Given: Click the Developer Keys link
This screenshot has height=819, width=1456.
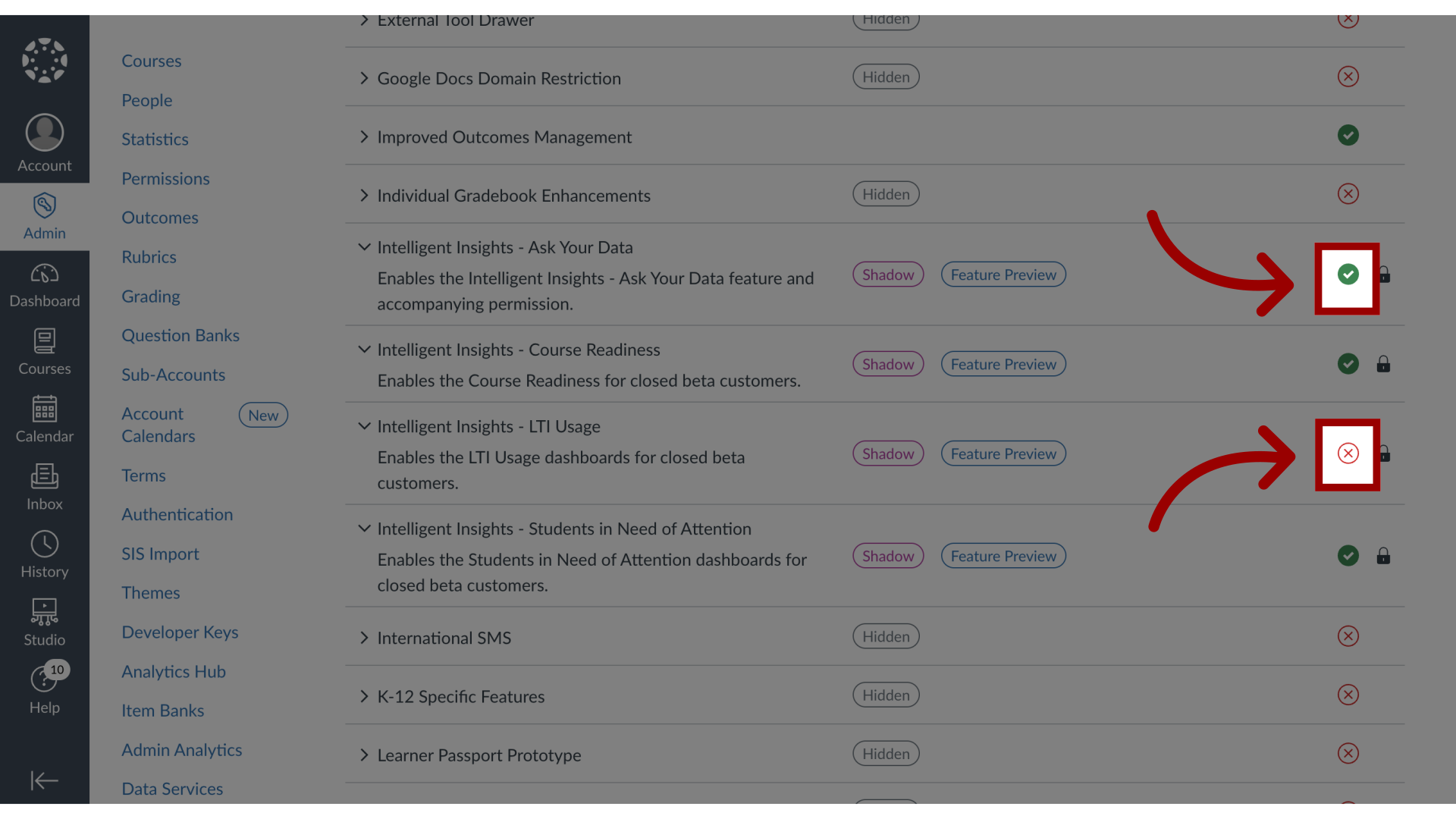Looking at the screenshot, I should pyautogui.click(x=180, y=632).
